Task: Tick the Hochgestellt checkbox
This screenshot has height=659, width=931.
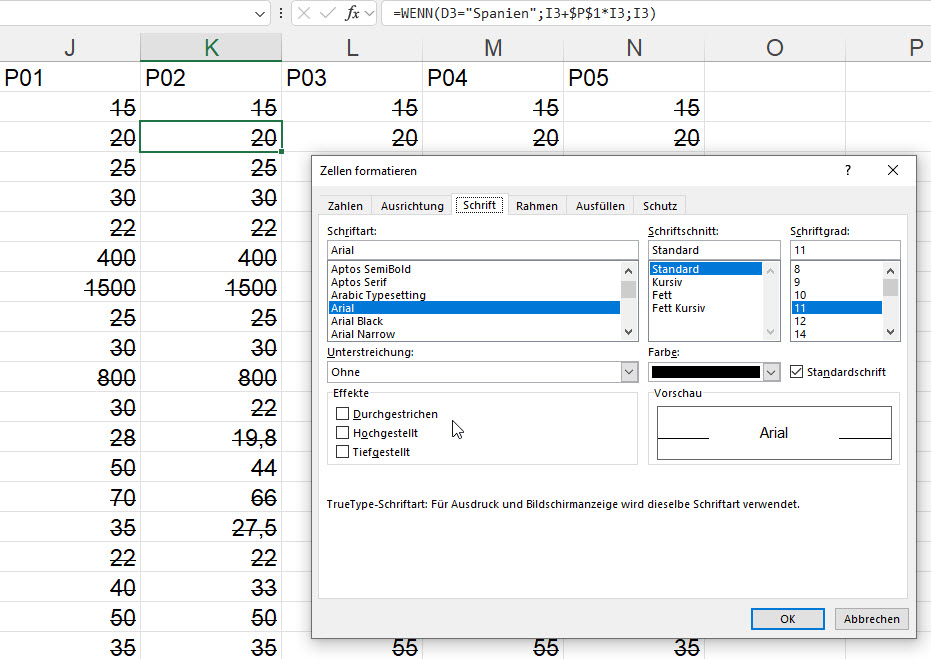Action: coord(343,433)
